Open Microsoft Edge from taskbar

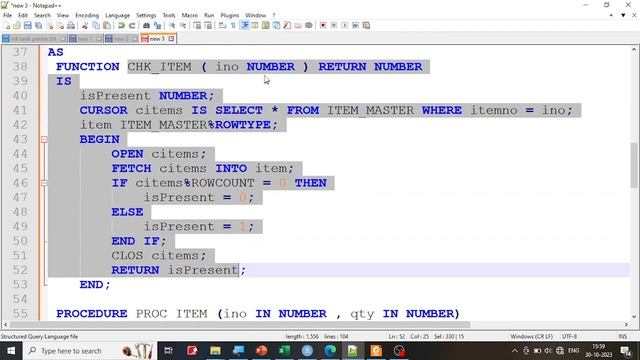click(x=330, y=351)
